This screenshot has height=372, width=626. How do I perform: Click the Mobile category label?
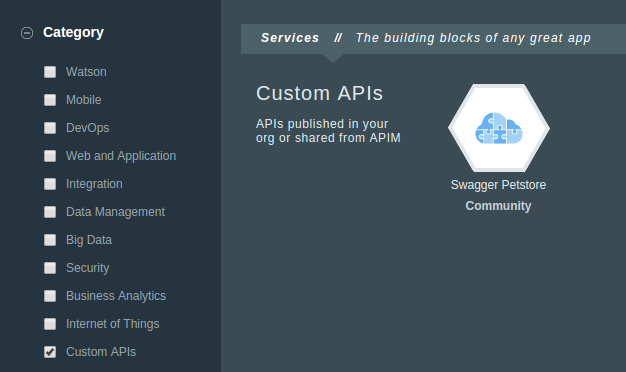(83, 100)
